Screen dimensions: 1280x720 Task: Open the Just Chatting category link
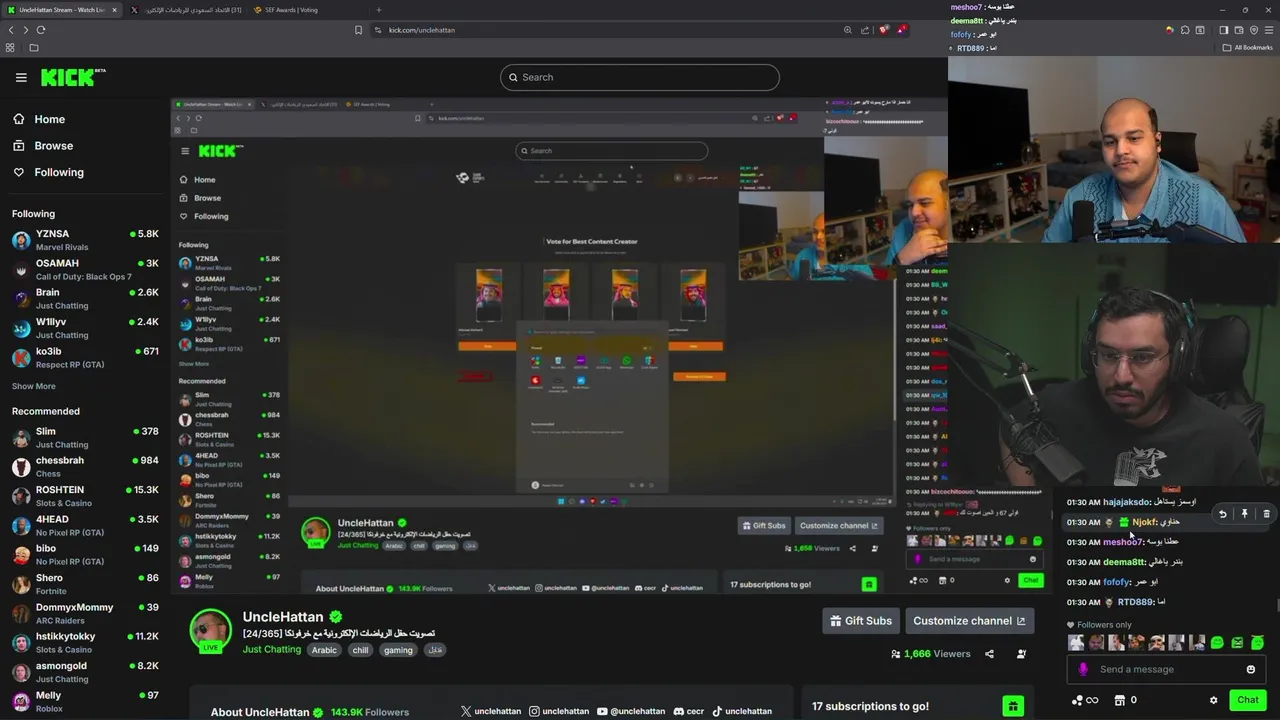[x=272, y=650]
